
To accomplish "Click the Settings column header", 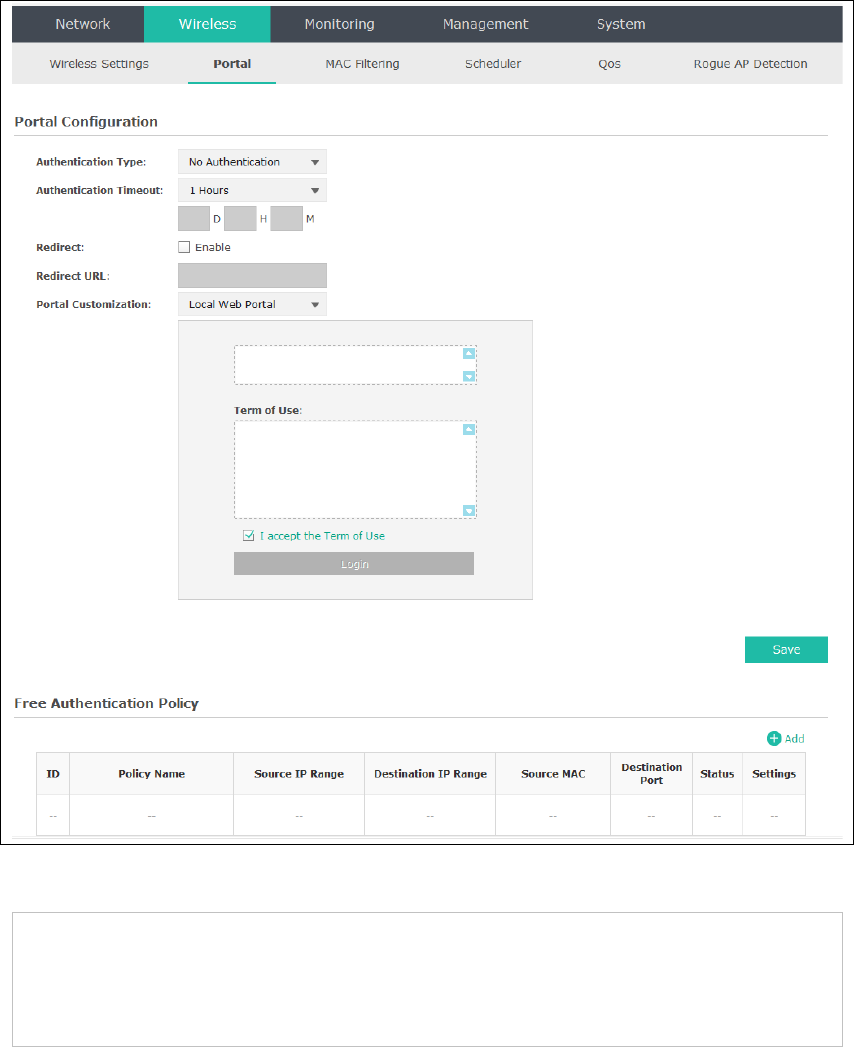I will (774, 774).
